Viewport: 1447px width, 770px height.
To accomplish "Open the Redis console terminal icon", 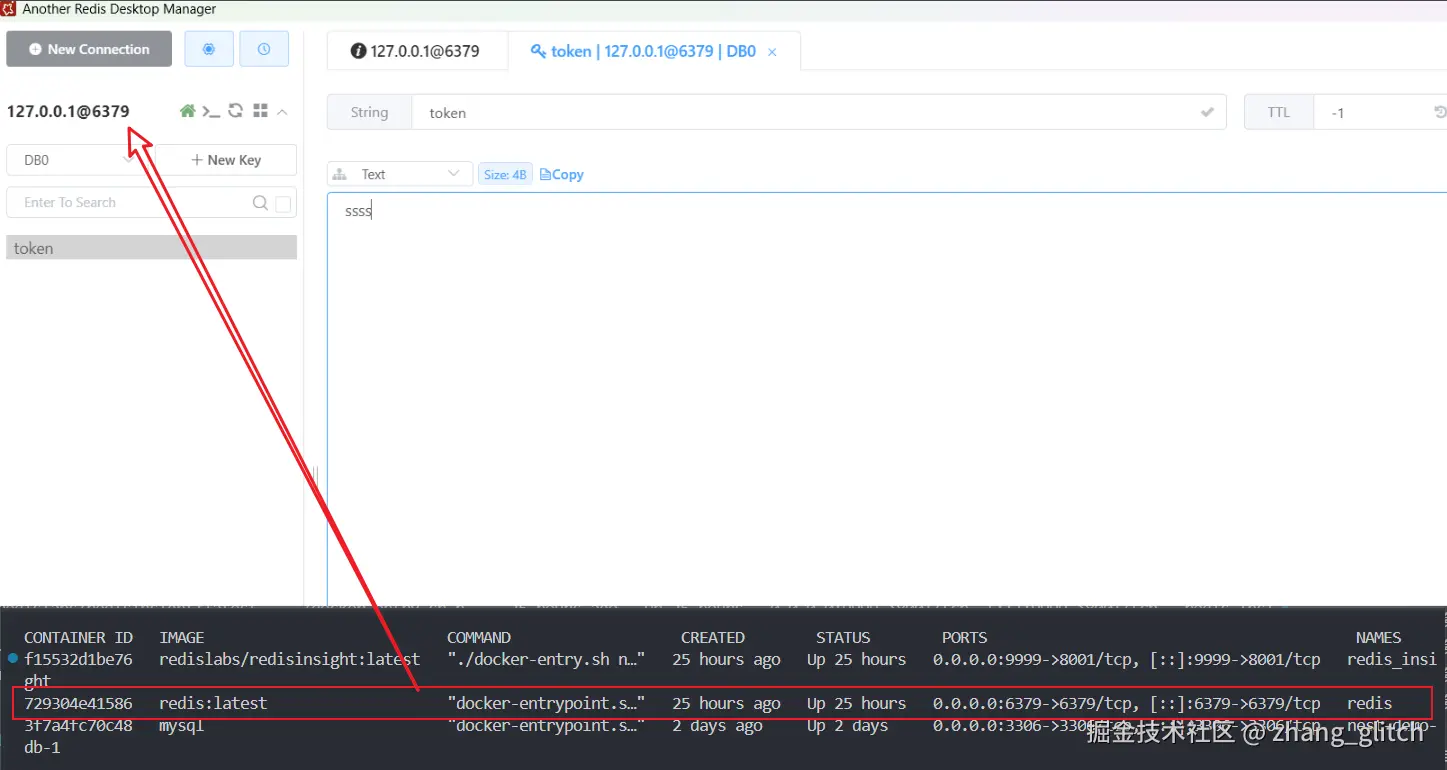I will pyautogui.click(x=211, y=111).
